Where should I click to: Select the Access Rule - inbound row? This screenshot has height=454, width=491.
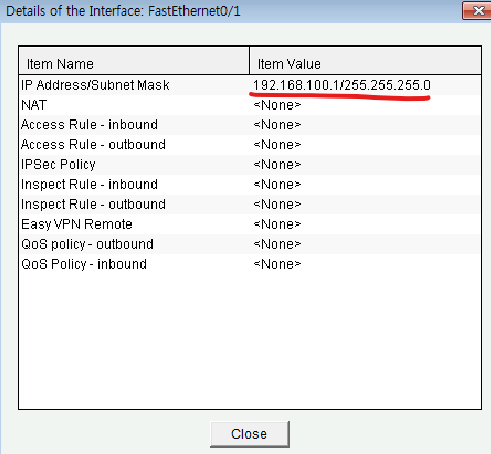pos(250,125)
